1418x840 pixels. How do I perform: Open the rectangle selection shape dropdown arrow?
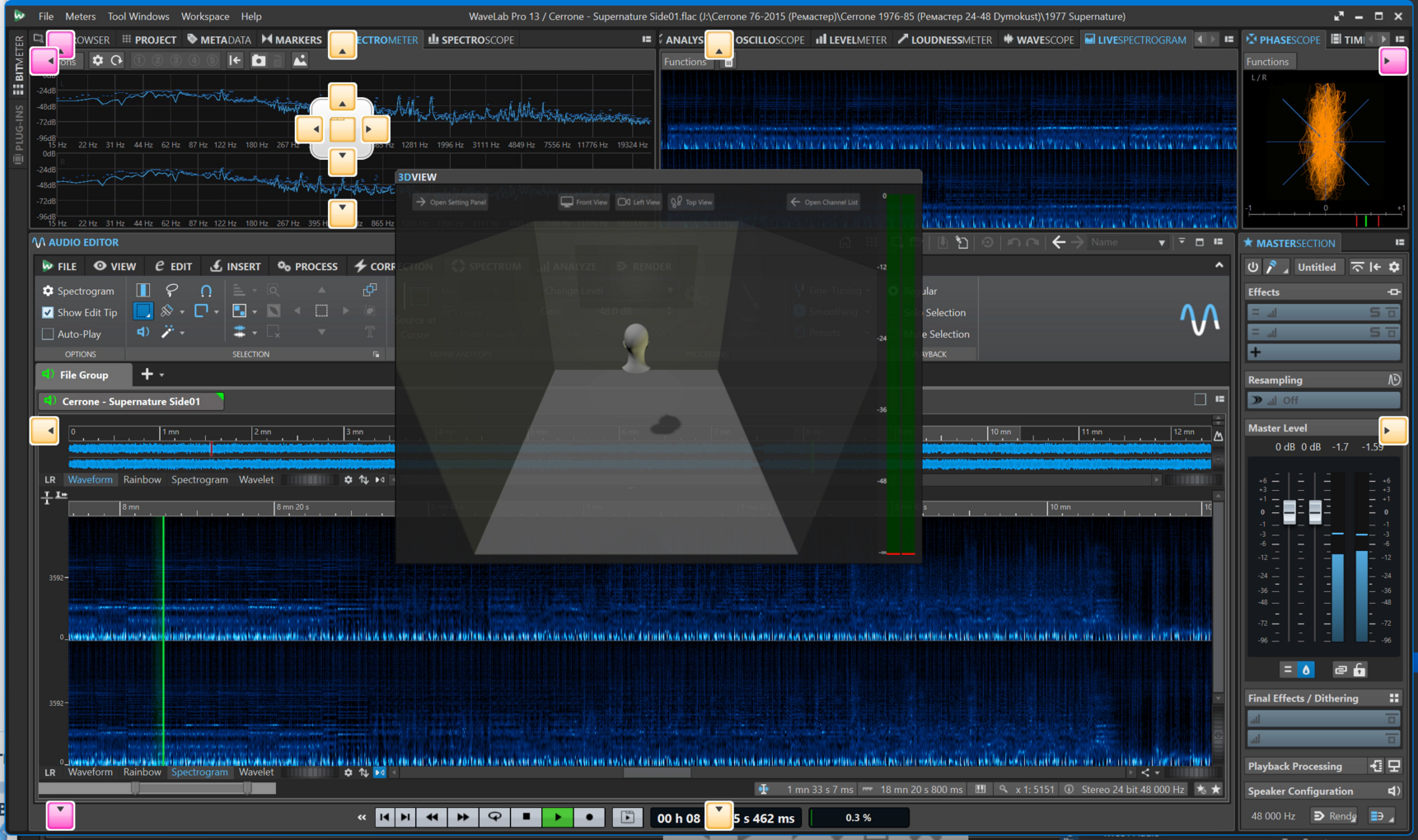tap(217, 312)
